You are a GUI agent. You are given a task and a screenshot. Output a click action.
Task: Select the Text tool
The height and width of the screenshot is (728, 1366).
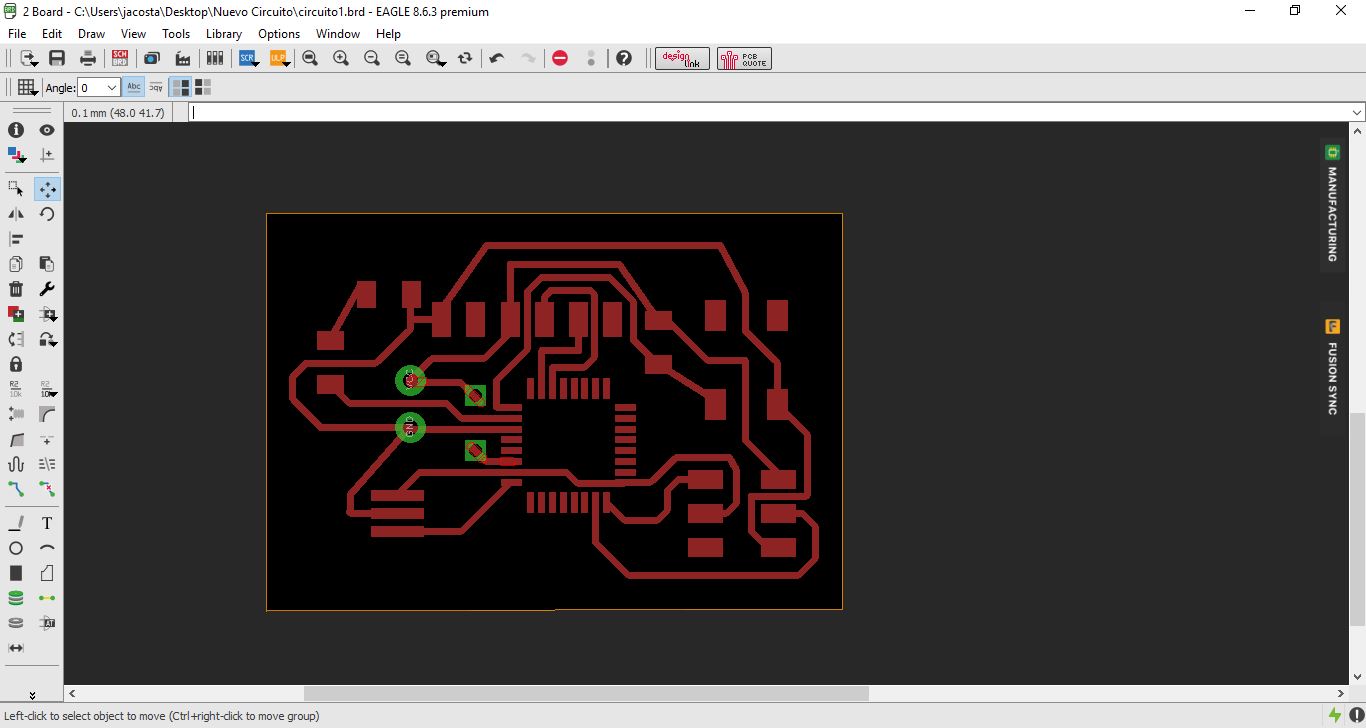pyautogui.click(x=47, y=523)
